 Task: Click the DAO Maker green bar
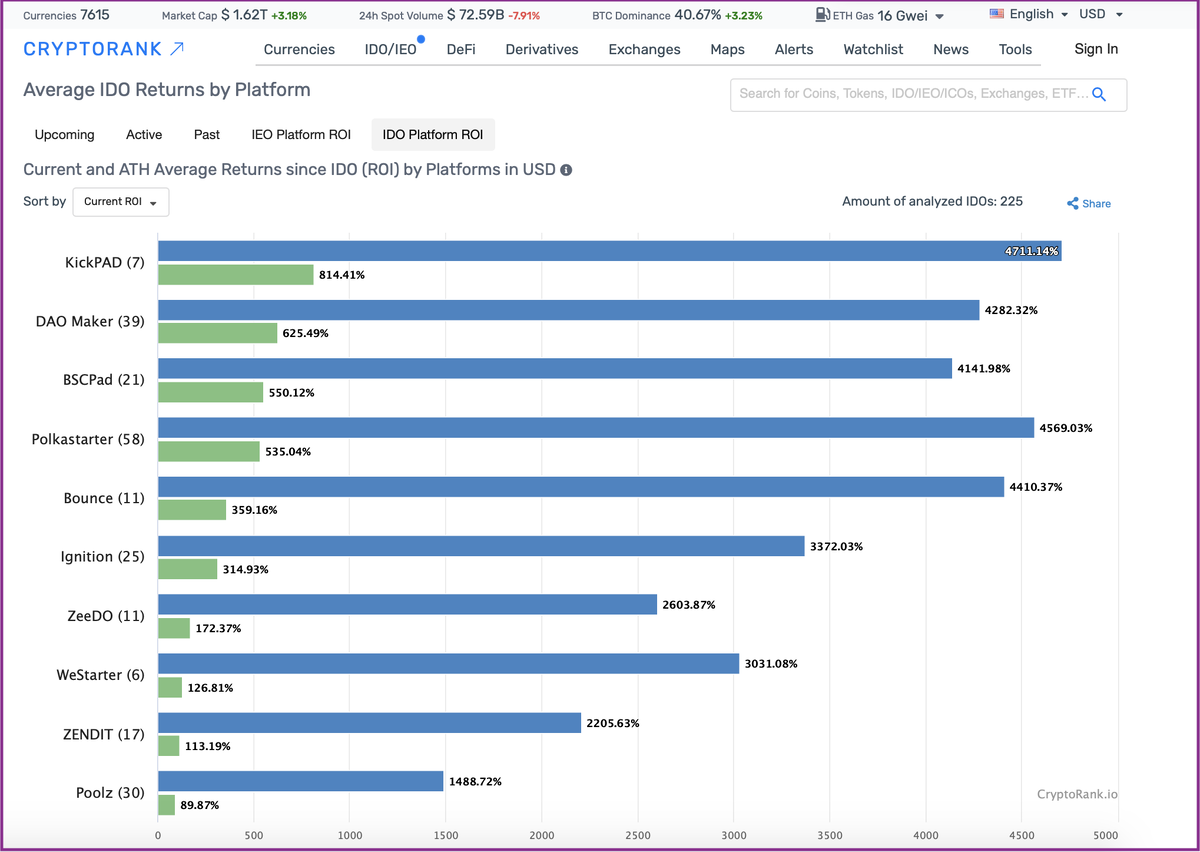coord(218,333)
